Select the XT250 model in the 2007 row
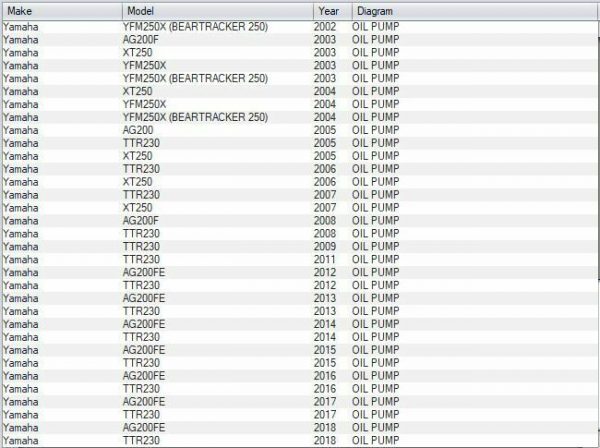Image resolution: width=600 pixels, height=448 pixels. click(137, 208)
